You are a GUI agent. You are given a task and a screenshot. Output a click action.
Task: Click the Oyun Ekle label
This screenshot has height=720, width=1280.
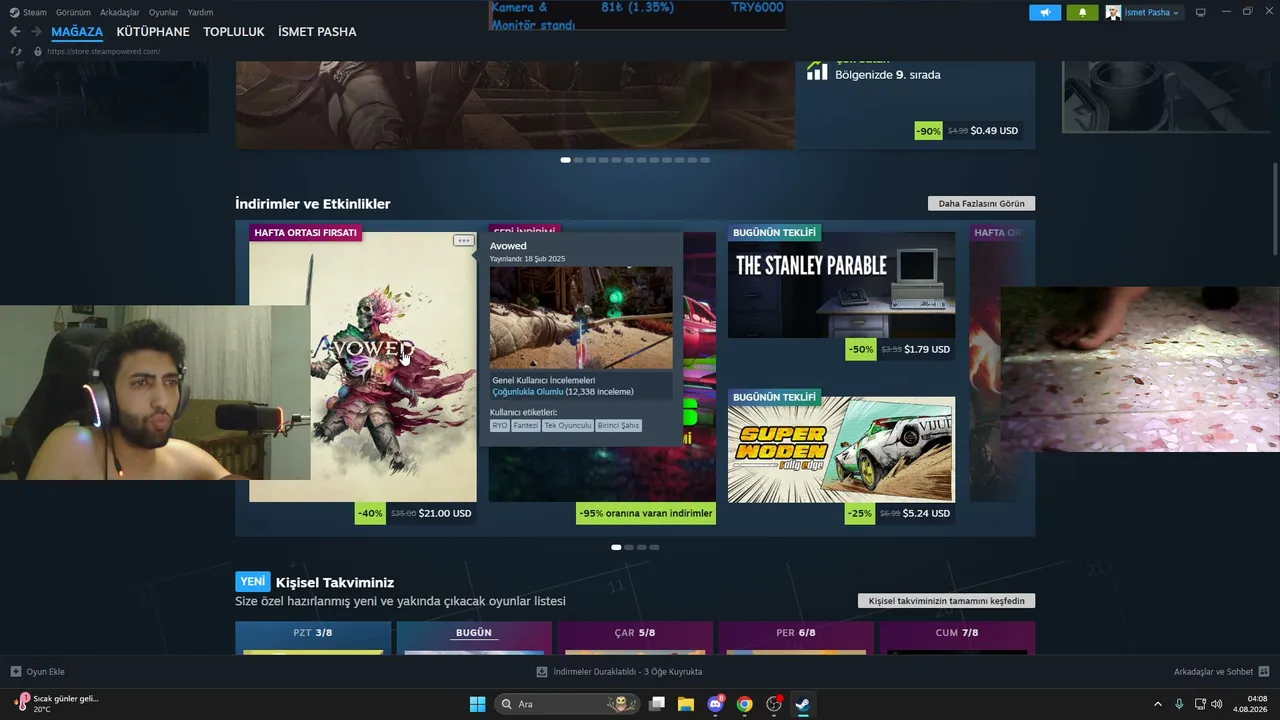coord(45,672)
